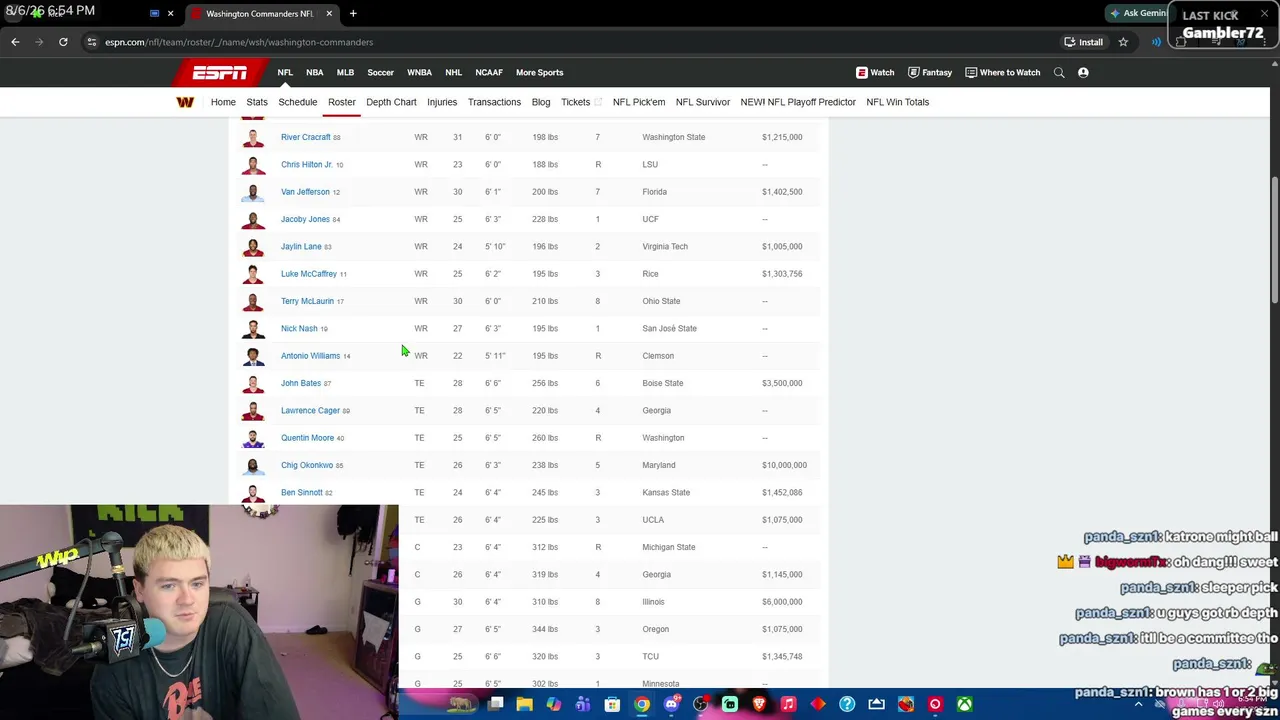Open Terry McLaurin player page
Image resolution: width=1280 pixels, height=720 pixels.
click(x=307, y=301)
